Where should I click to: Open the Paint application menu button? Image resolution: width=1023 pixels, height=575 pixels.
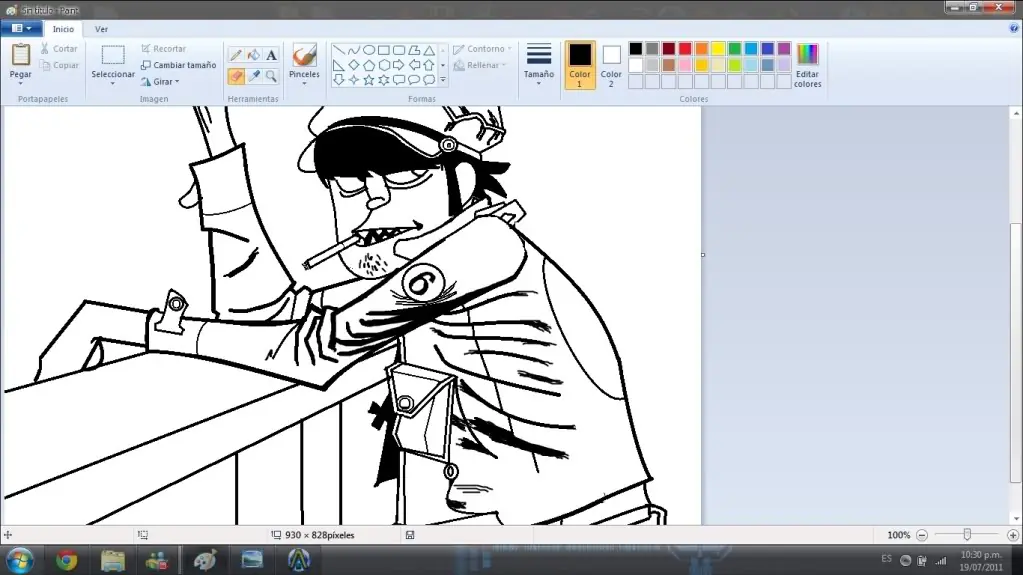point(21,29)
